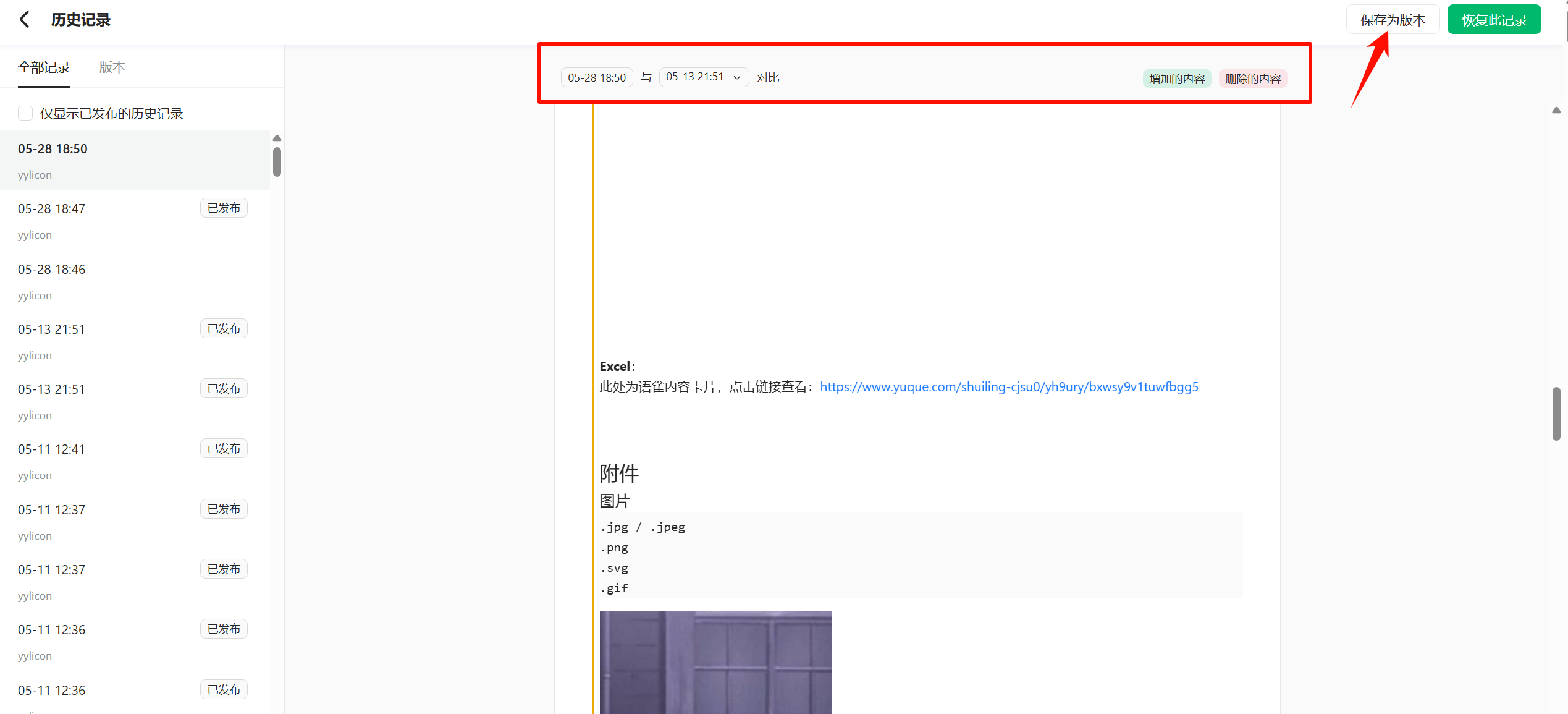Select the 05-28 18:46 history record
Image resolution: width=1568 pixels, height=714 pixels.
[52, 270]
